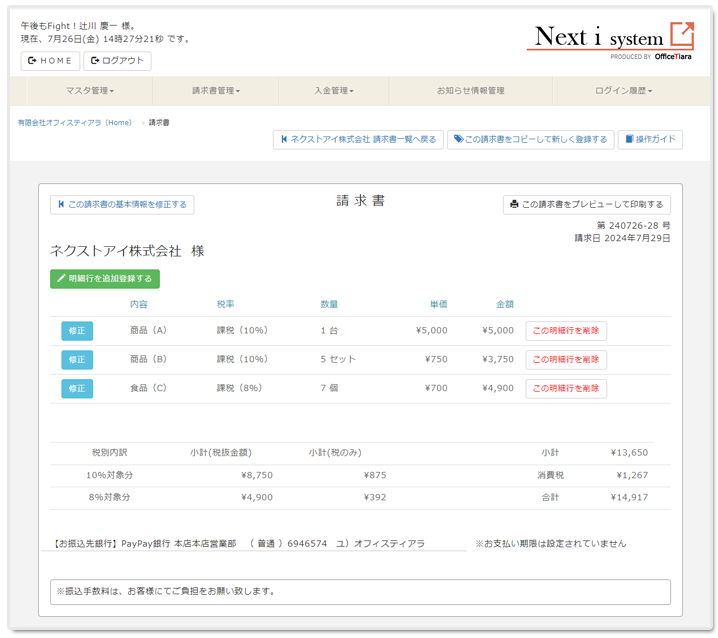Click the 消費税 amount ¥1,267
Viewport: 718px width, 638px height.
tap(632, 475)
